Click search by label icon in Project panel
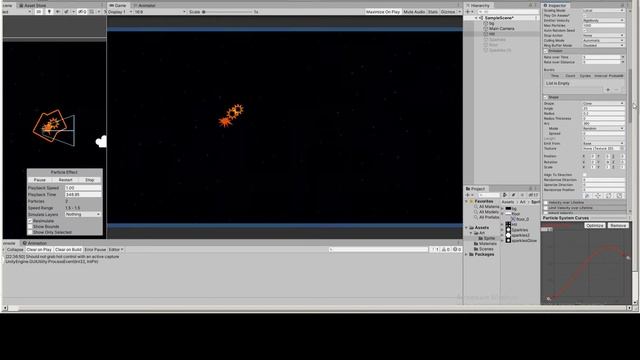The image size is (640, 360). point(513,195)
